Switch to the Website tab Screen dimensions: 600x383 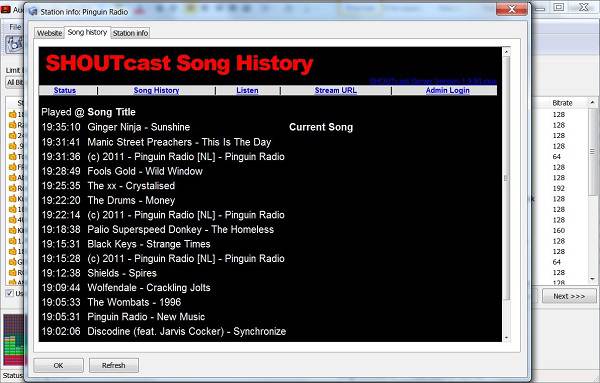click(49, 33)
